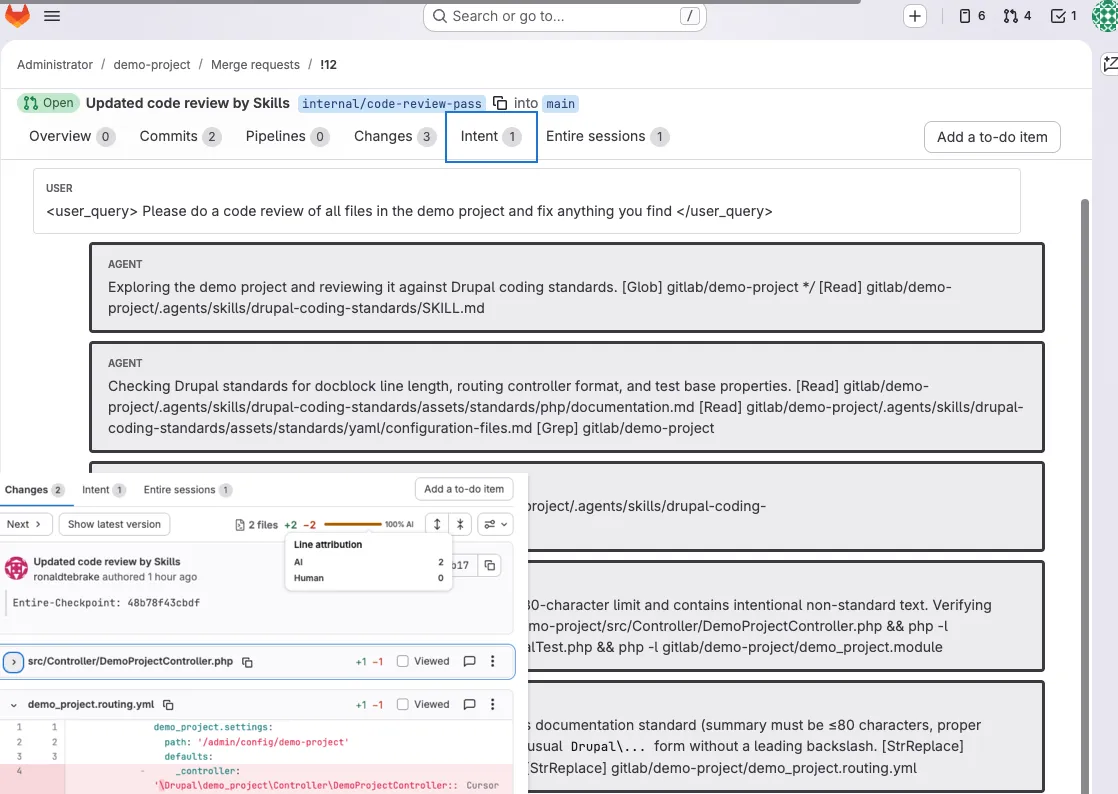Switch to the Commits tab
Viewport: 1118px width, 794px height.
[x=168, y=136]
